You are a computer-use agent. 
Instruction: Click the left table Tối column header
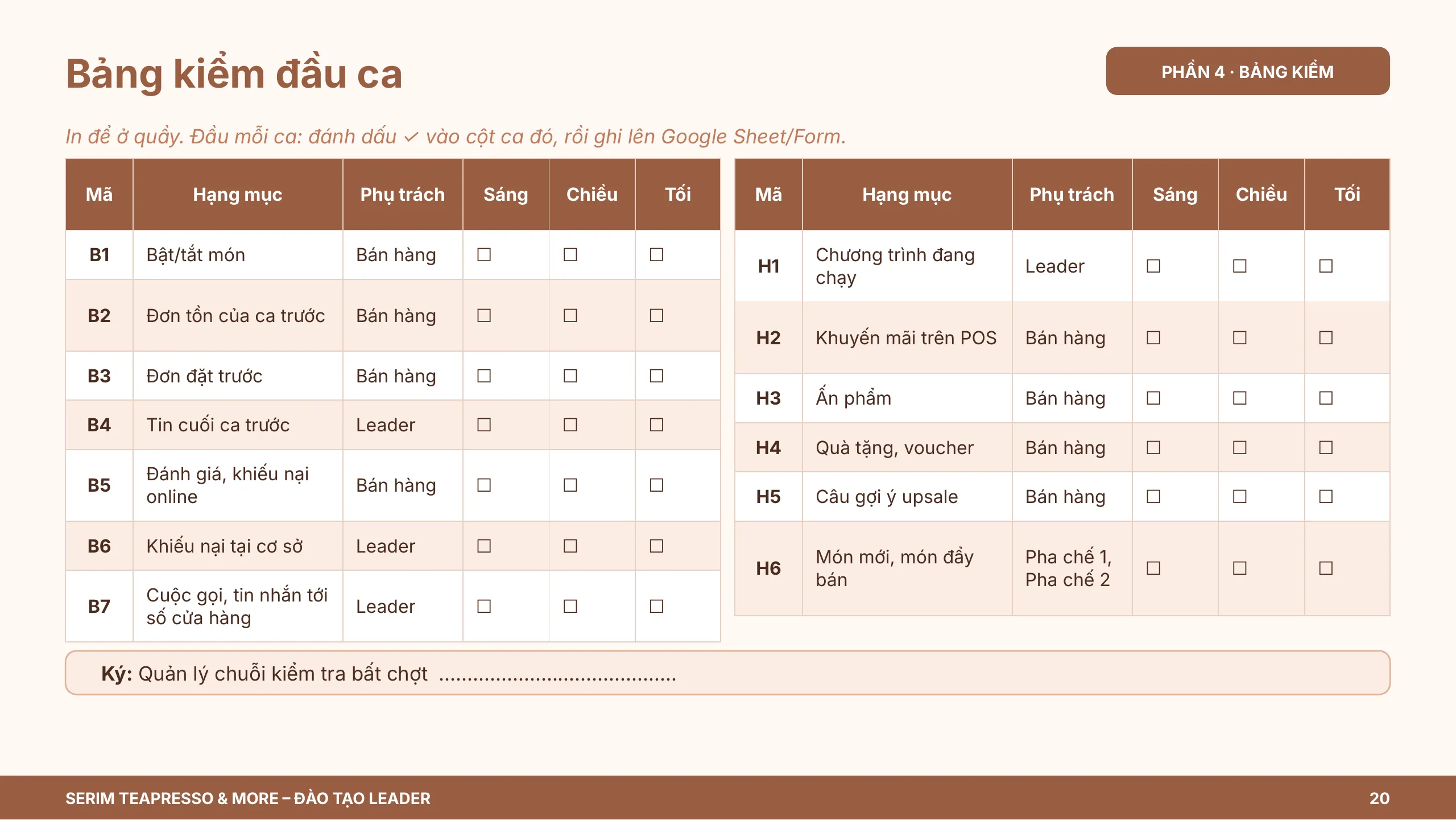click(678, 195)
